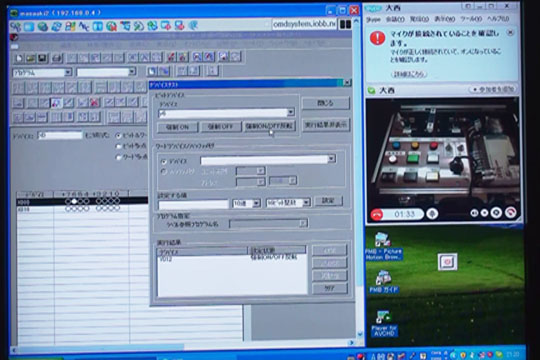Expand the プログラム dropdown in main toolbar

(68, 72)
